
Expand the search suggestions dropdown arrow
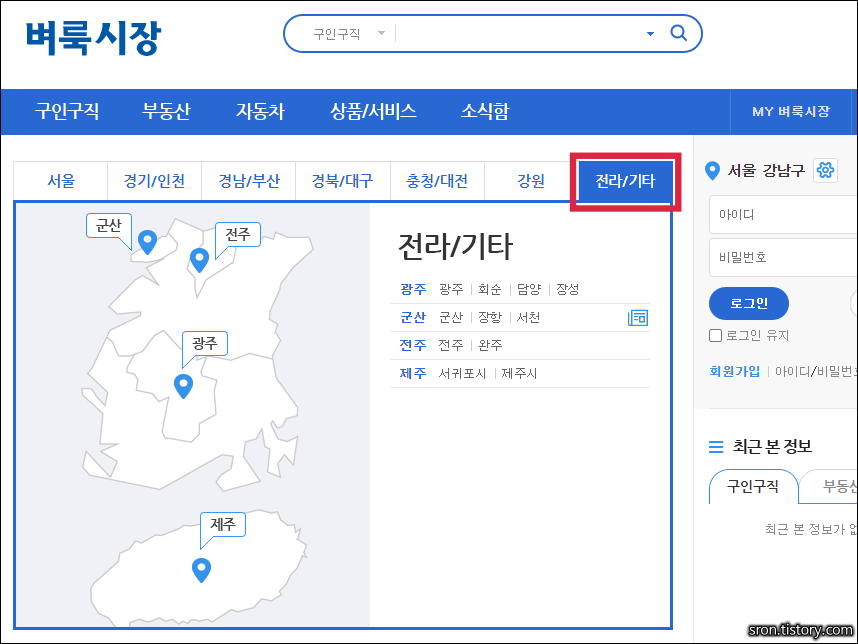[650, 34]
